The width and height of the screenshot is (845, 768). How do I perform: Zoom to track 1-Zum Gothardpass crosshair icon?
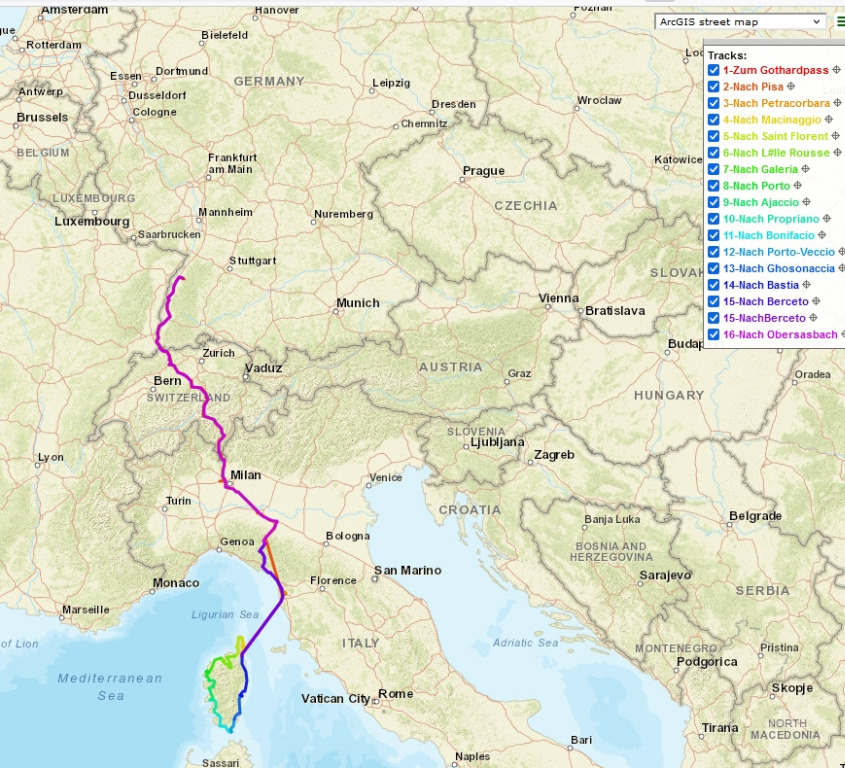click(837, 70)
